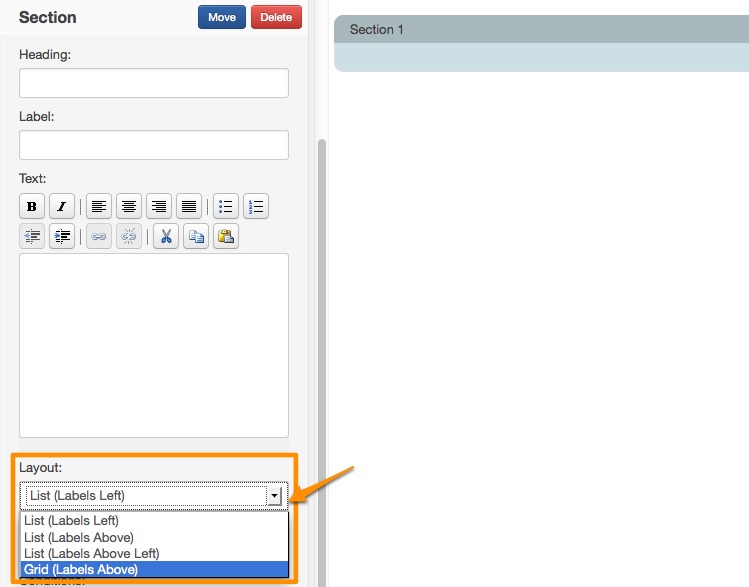Click the Heading input field

click(154, 83)
